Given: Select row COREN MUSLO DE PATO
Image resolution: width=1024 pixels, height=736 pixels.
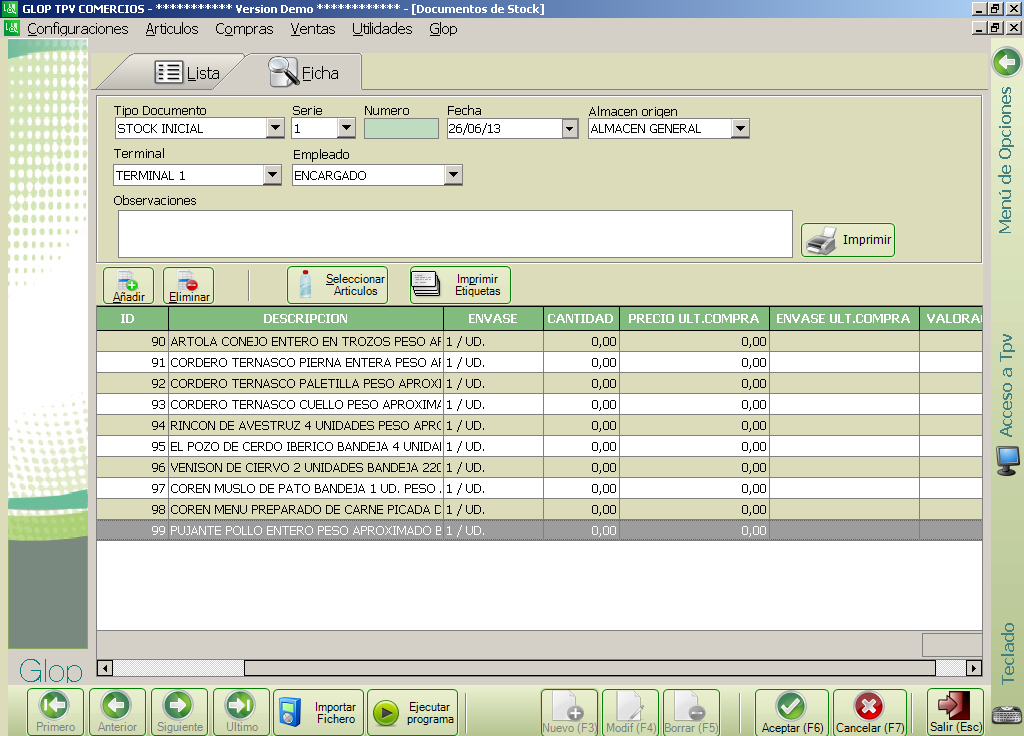Looking at the screenshot, I should (539, 488).
